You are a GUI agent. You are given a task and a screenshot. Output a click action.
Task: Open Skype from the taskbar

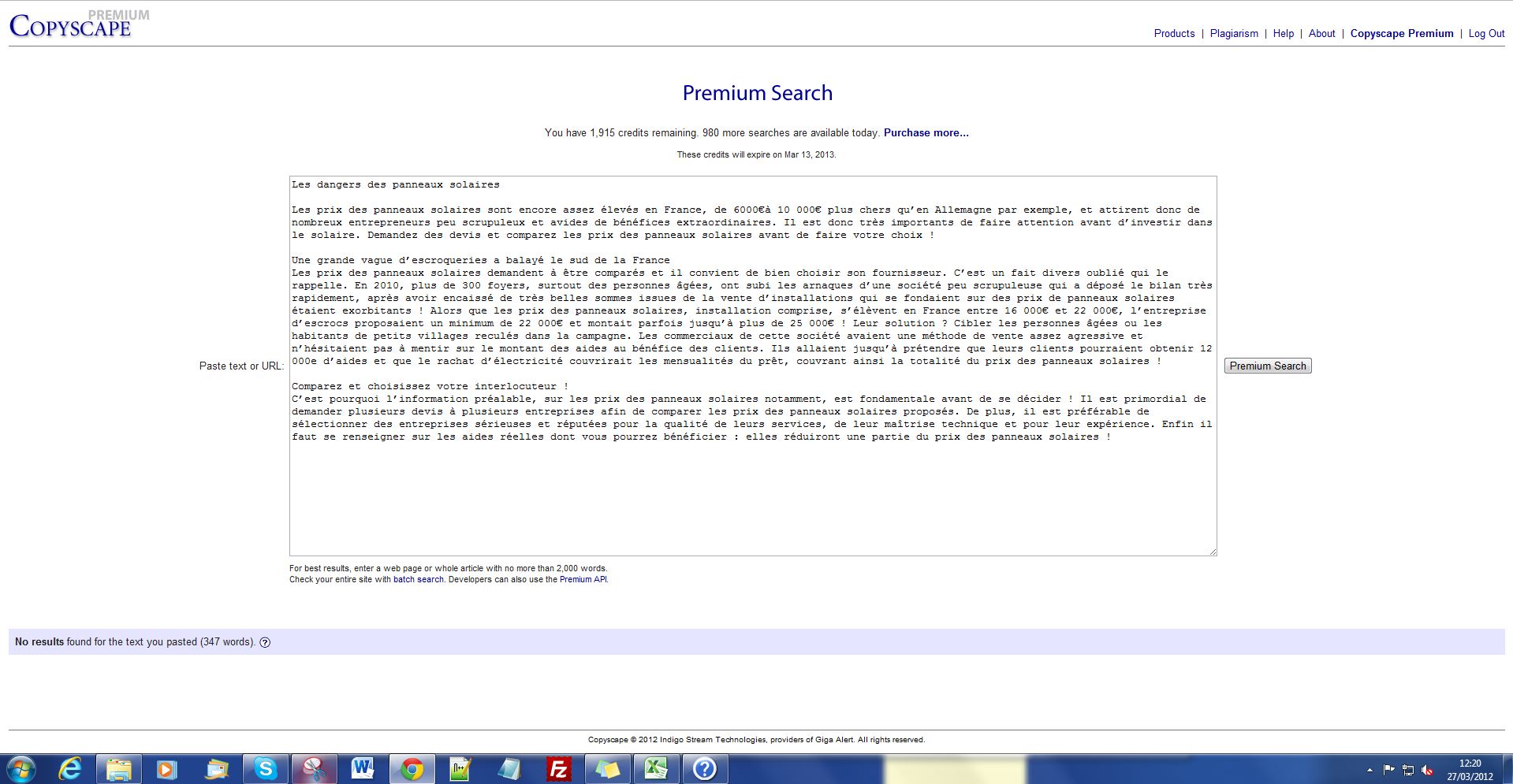[x=265, y=768]
